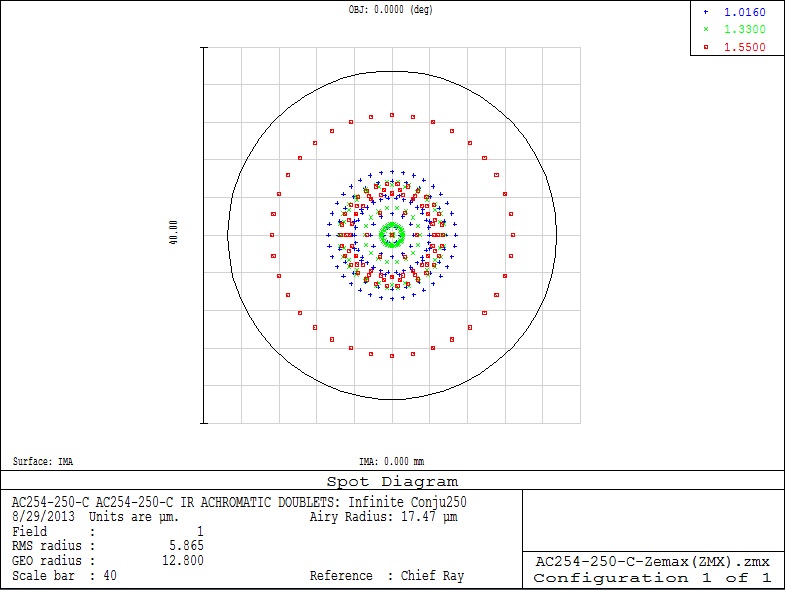This screenshot has width=785, height=590.
Task: Click the Spot Diagram title
Action: click(x=392, y=481)
